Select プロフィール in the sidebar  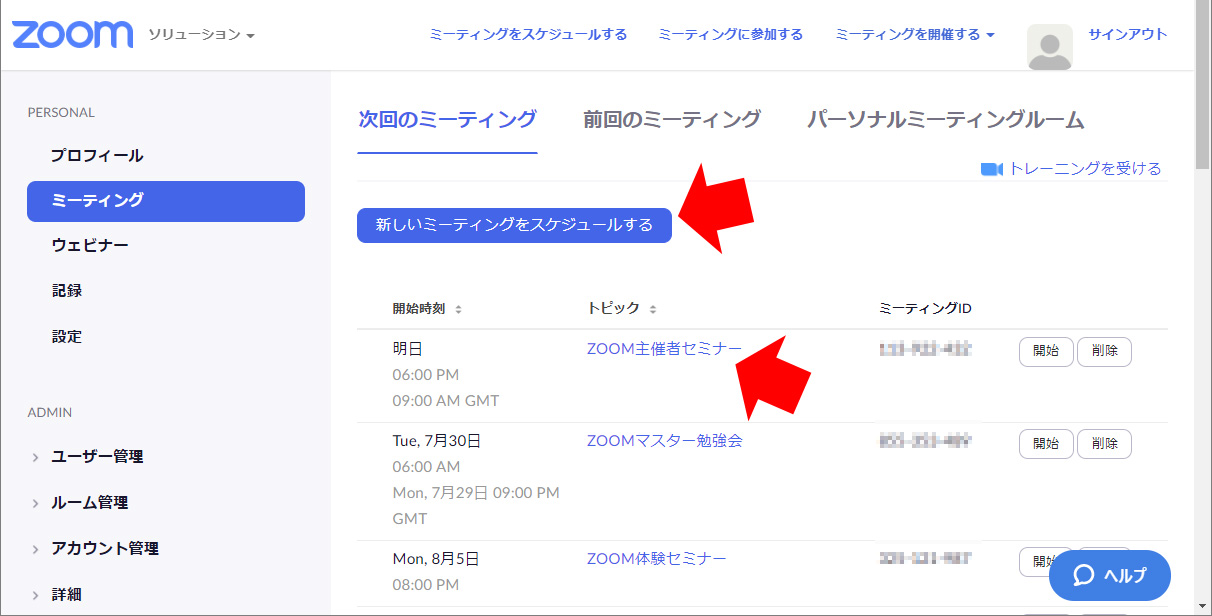[97, 155]
